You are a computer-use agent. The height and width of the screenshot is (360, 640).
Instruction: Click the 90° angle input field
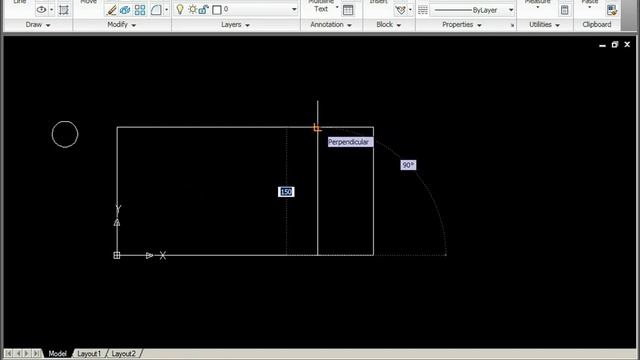click(408, 165)
